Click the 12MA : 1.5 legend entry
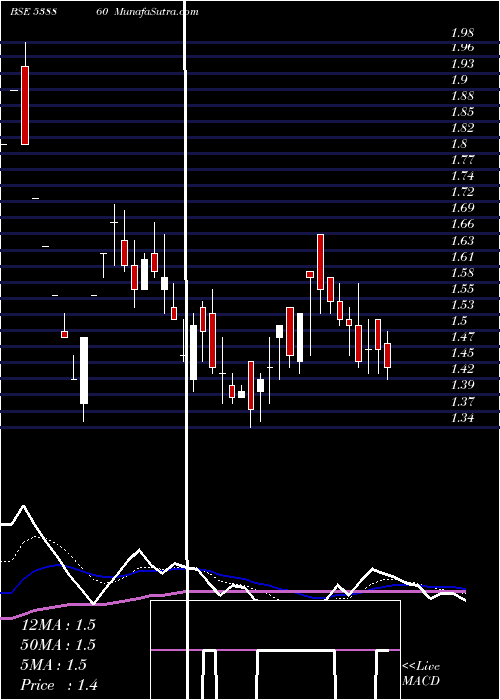 (58, 625)
